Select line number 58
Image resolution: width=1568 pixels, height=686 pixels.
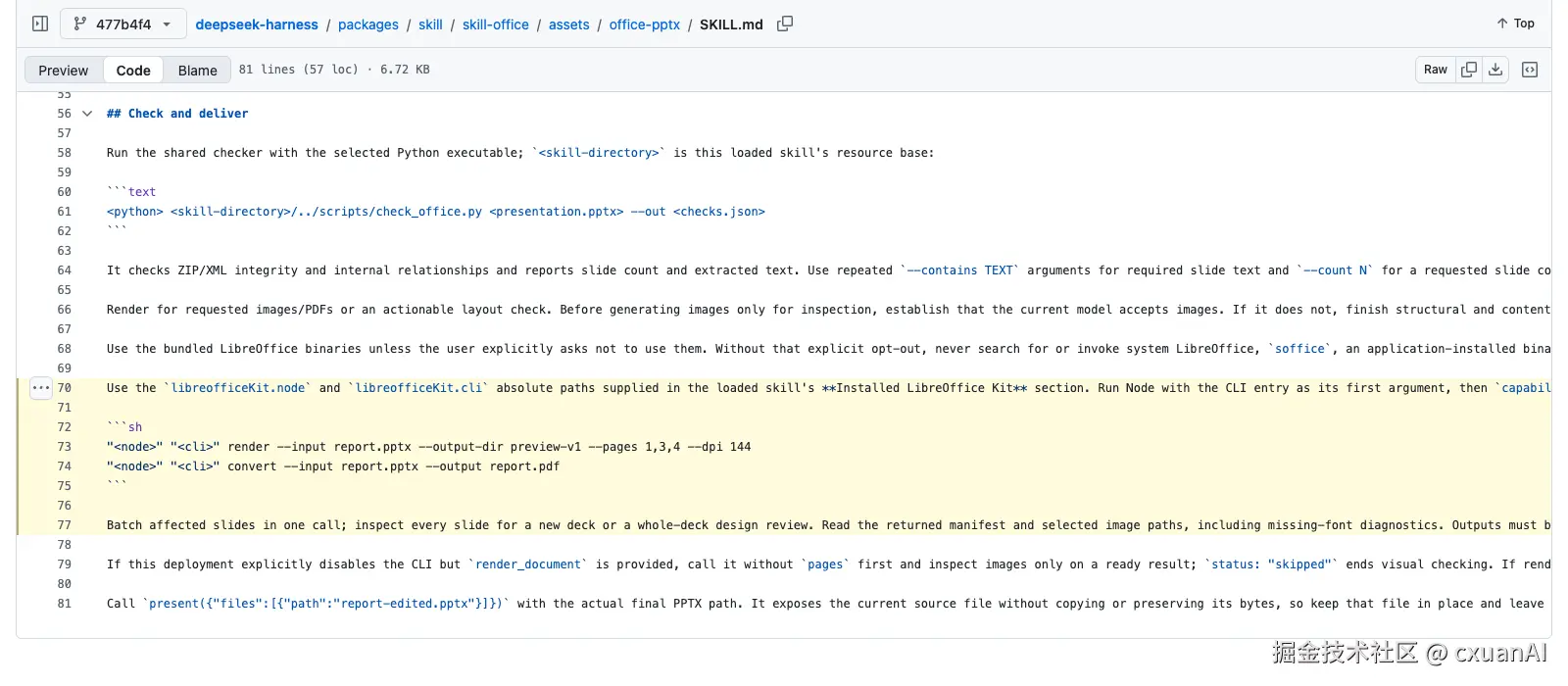coord(65,153)
